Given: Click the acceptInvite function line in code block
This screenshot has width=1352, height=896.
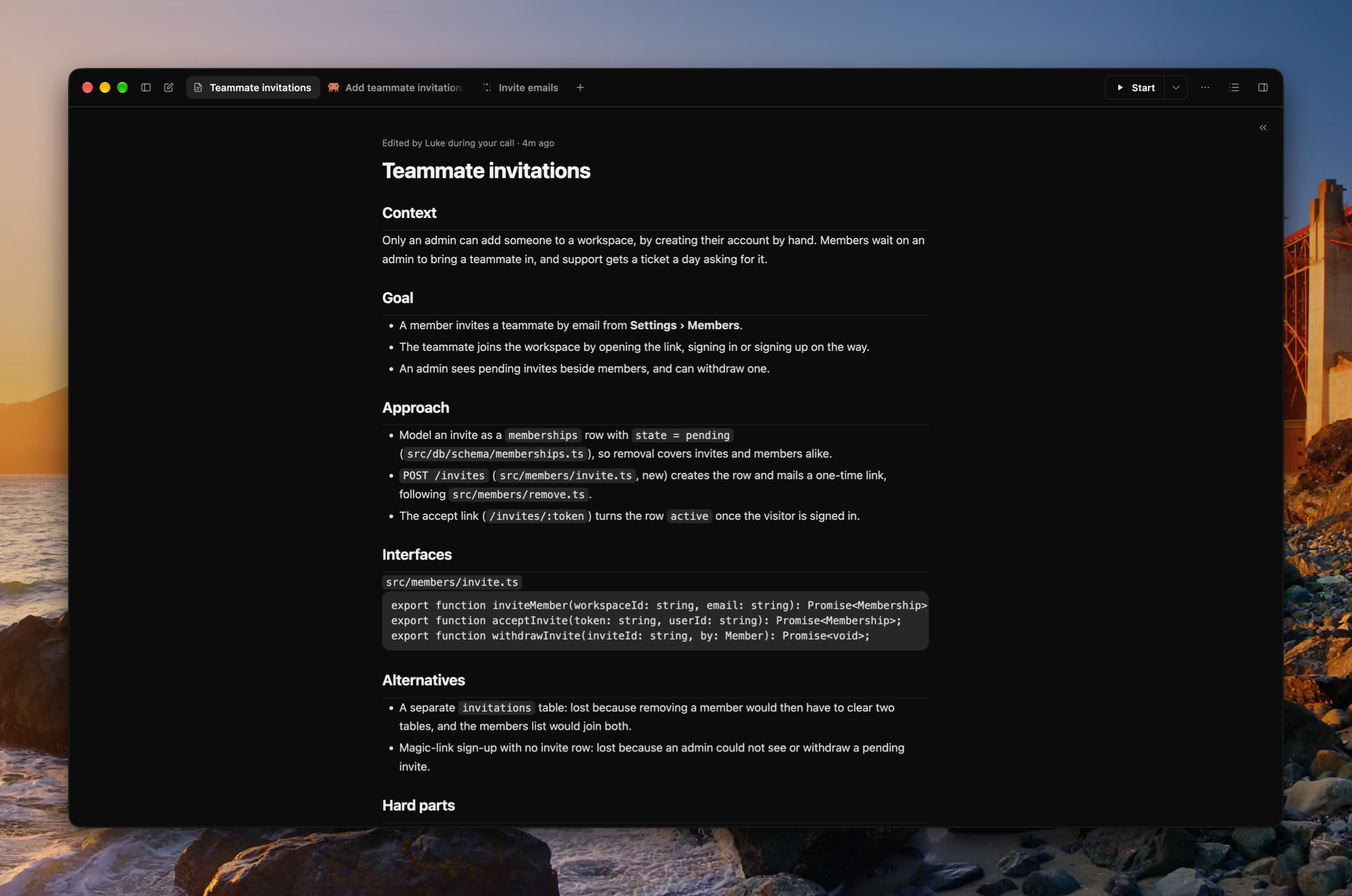Looking at the screenshot, I should [646, 621].
